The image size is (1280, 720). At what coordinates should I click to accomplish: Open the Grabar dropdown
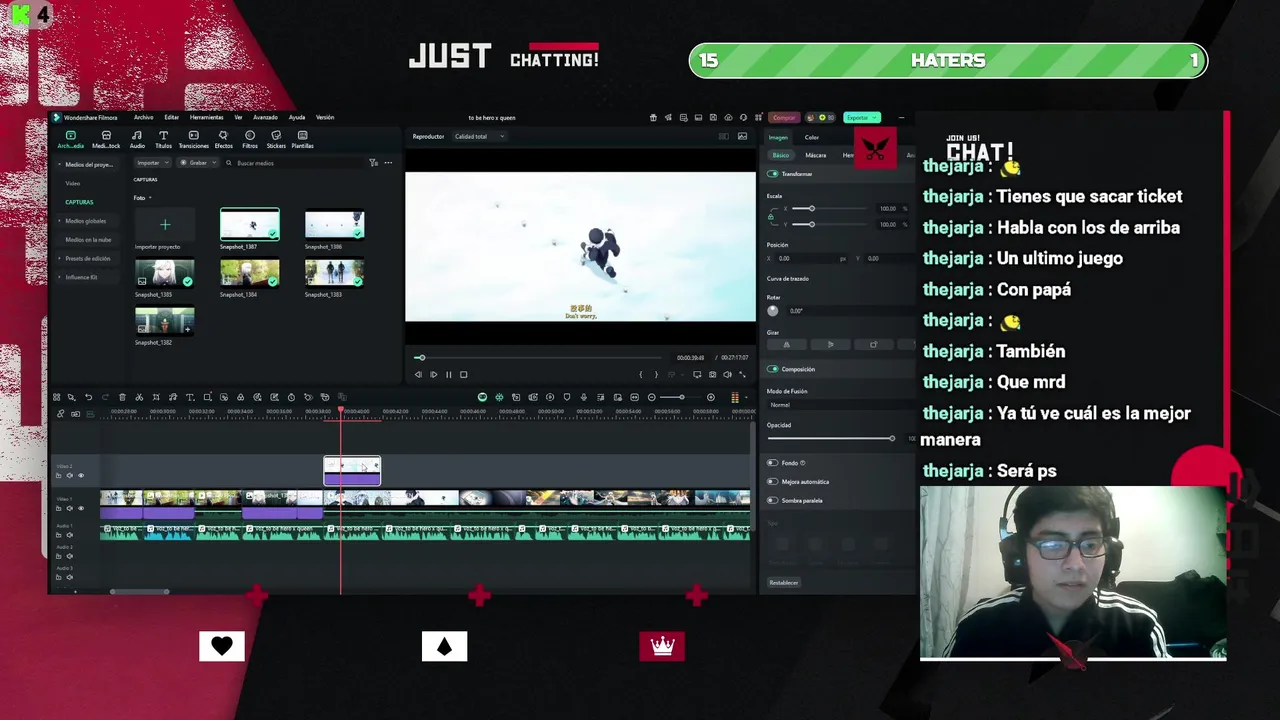point(198,163)
